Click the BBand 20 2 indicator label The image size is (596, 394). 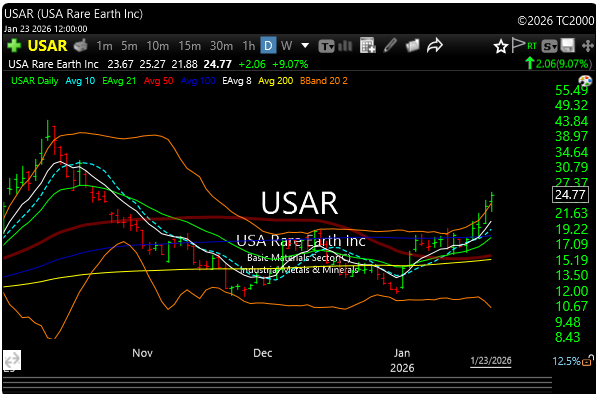pos(324,81)
